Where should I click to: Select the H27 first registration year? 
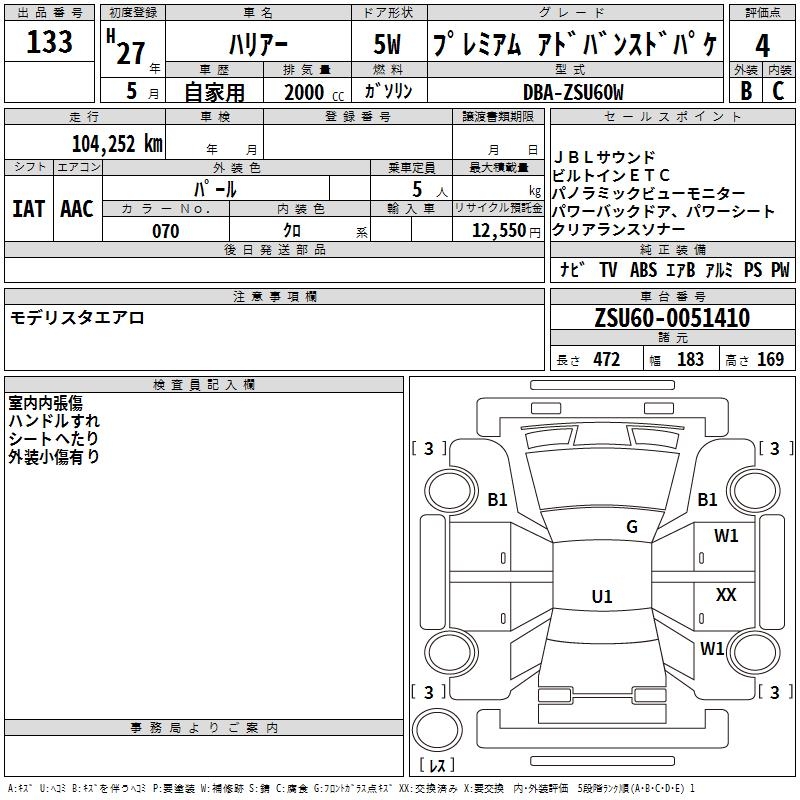[126, 47]
